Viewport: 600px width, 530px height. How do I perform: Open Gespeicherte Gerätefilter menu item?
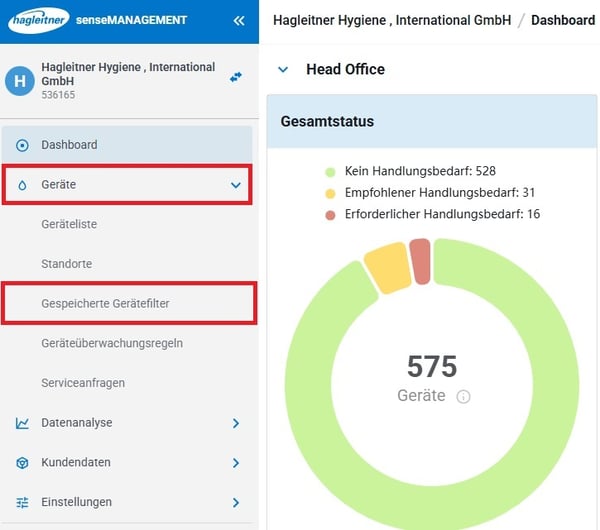tap(112, 303)
